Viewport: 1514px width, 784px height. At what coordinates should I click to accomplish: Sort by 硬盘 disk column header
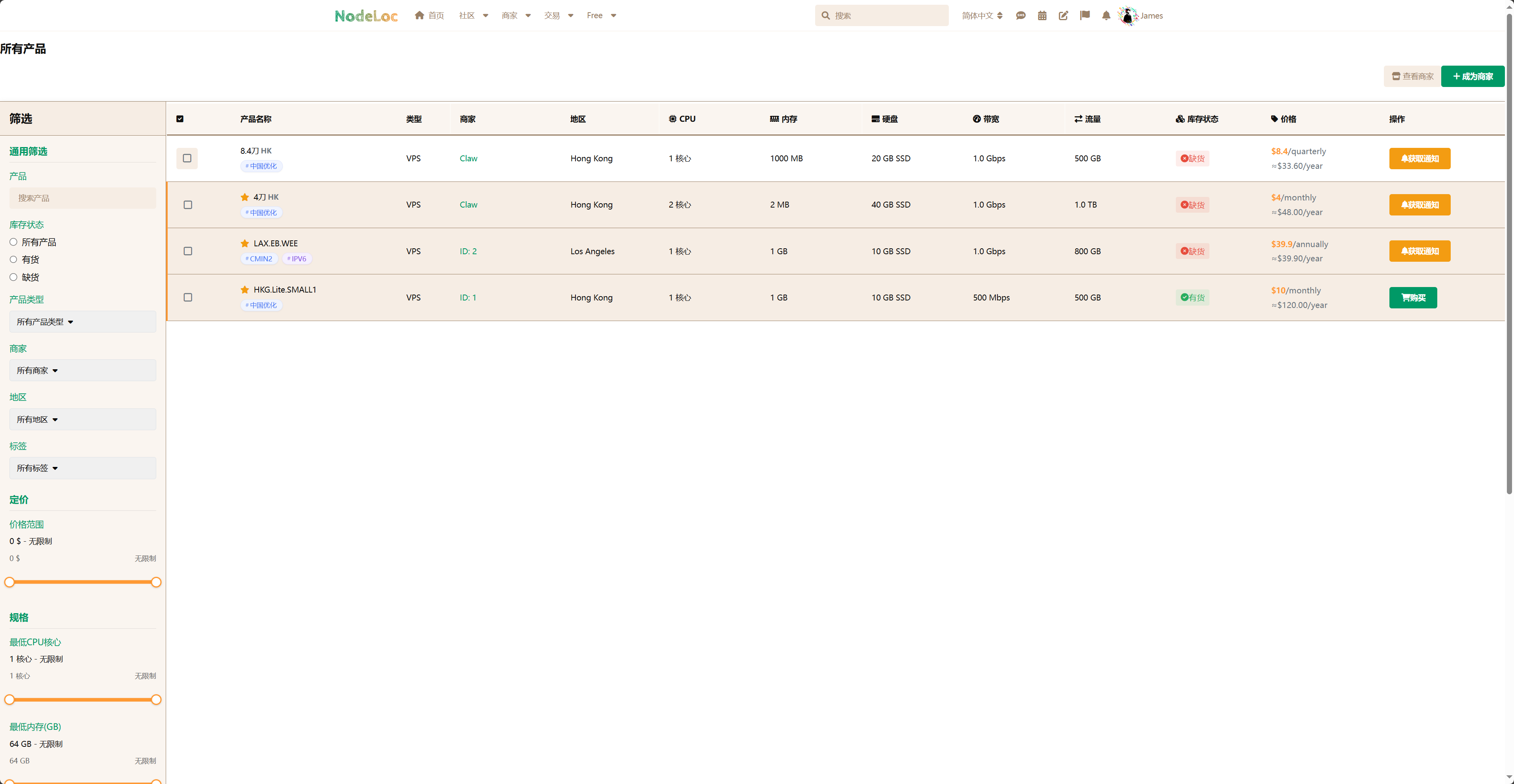pyautogui.click(x=884, y=119)
